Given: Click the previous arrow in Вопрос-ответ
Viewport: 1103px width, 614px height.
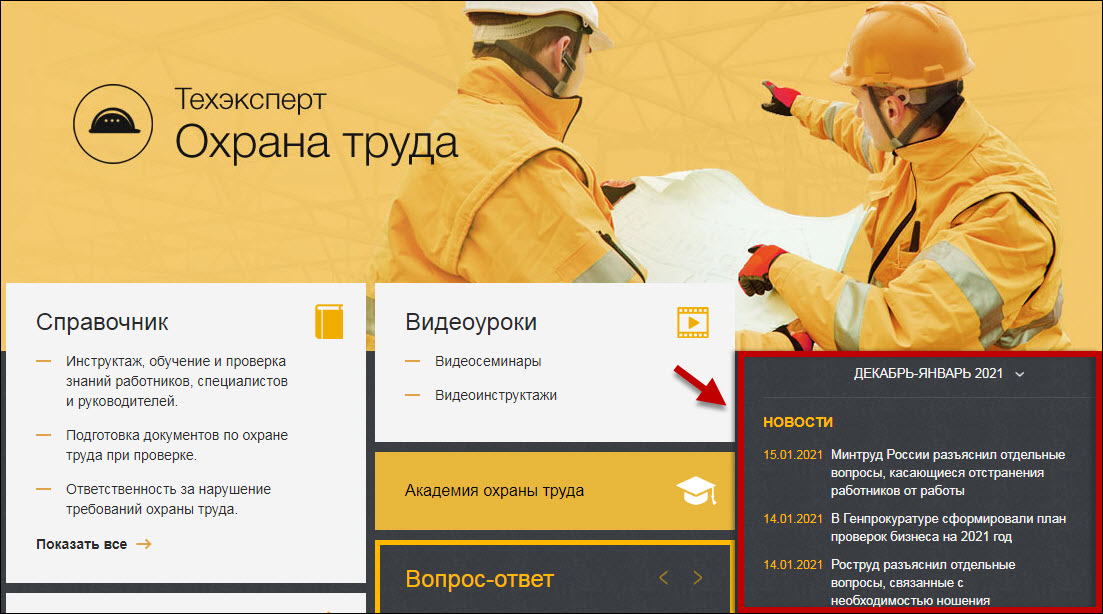Looking at the screenshot, I should point(664,578).
